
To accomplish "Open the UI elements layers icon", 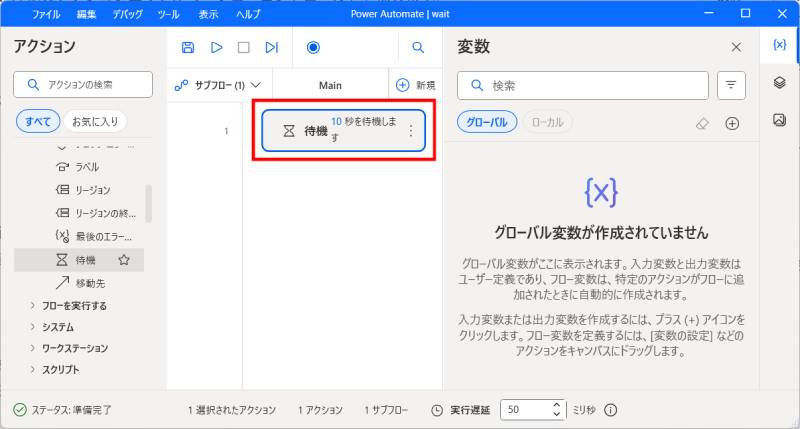I will pos(779,83).
